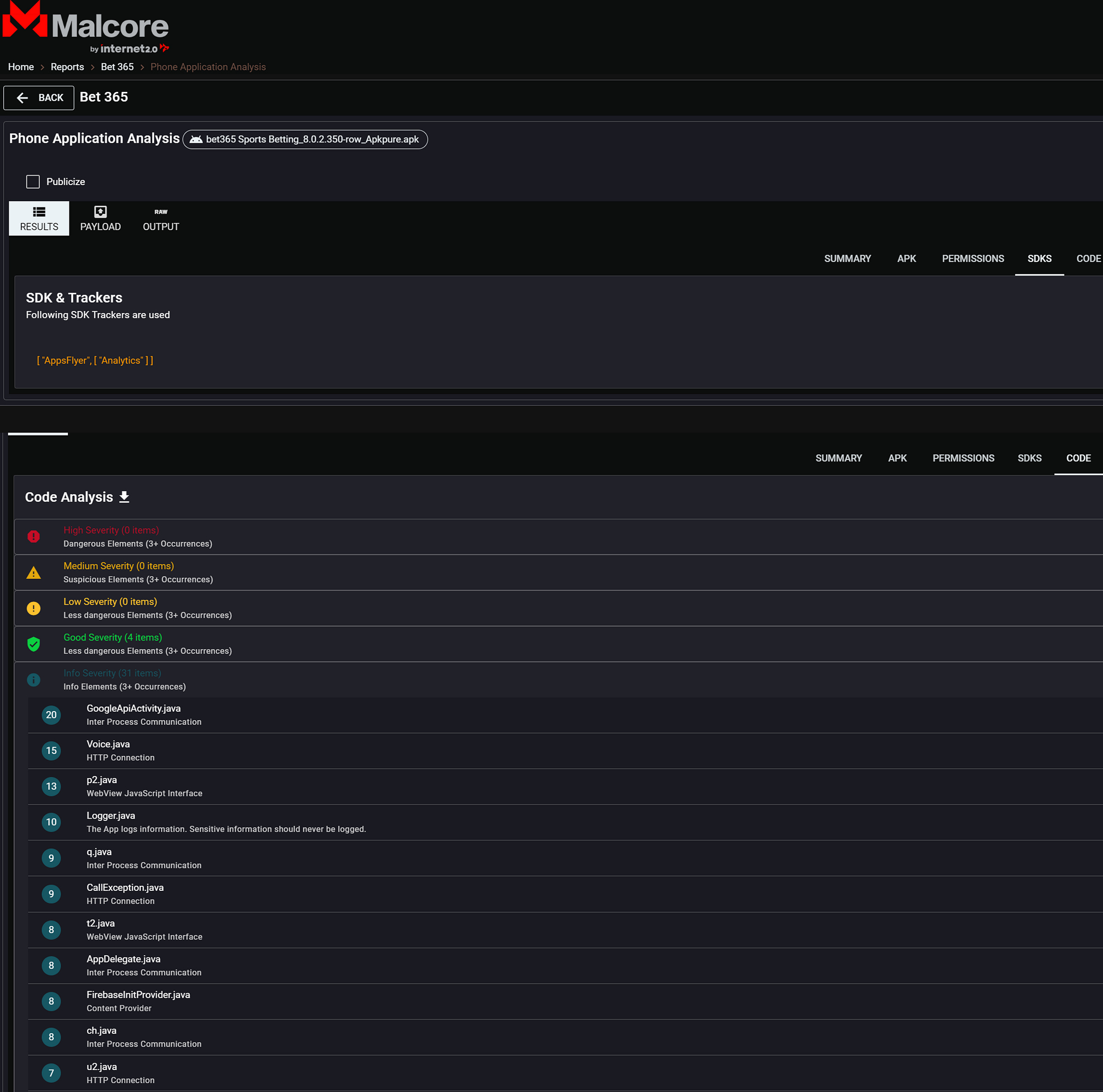Open Logger.java entry
This screenshot has height=1092, width=1103.
coord(565,822)
